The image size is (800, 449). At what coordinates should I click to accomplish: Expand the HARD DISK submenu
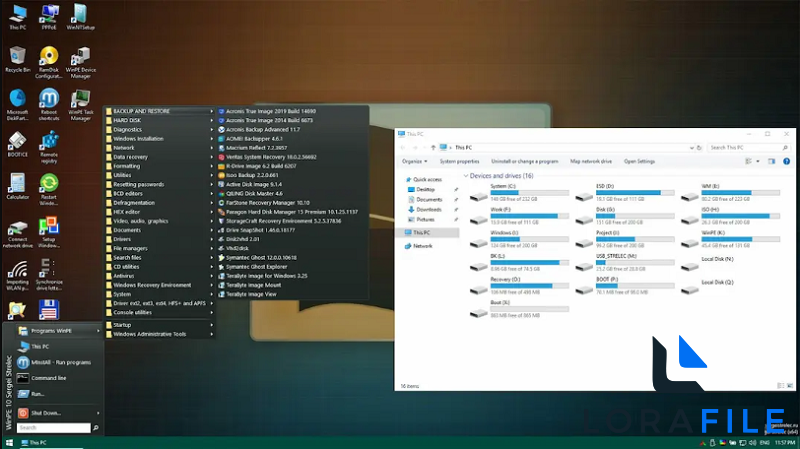click(160, 120)
